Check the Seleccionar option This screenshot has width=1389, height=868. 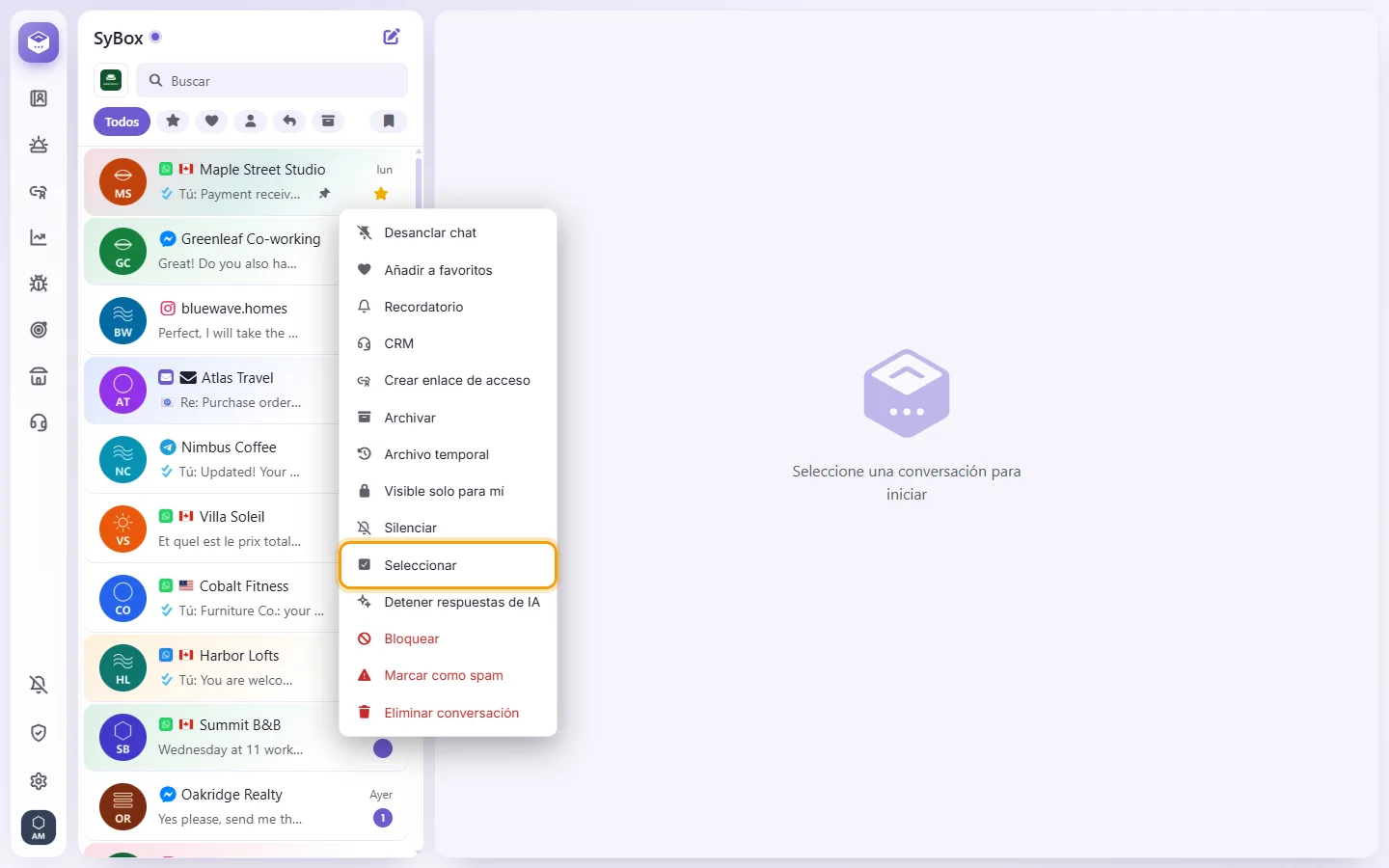pos(449,565)
